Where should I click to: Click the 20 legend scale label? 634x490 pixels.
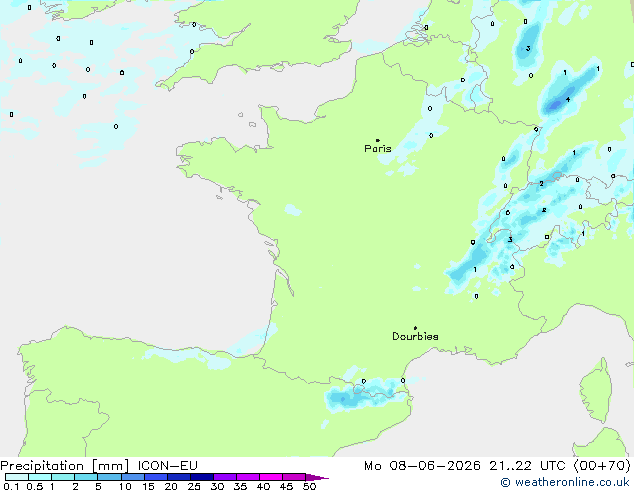[171, 486]
